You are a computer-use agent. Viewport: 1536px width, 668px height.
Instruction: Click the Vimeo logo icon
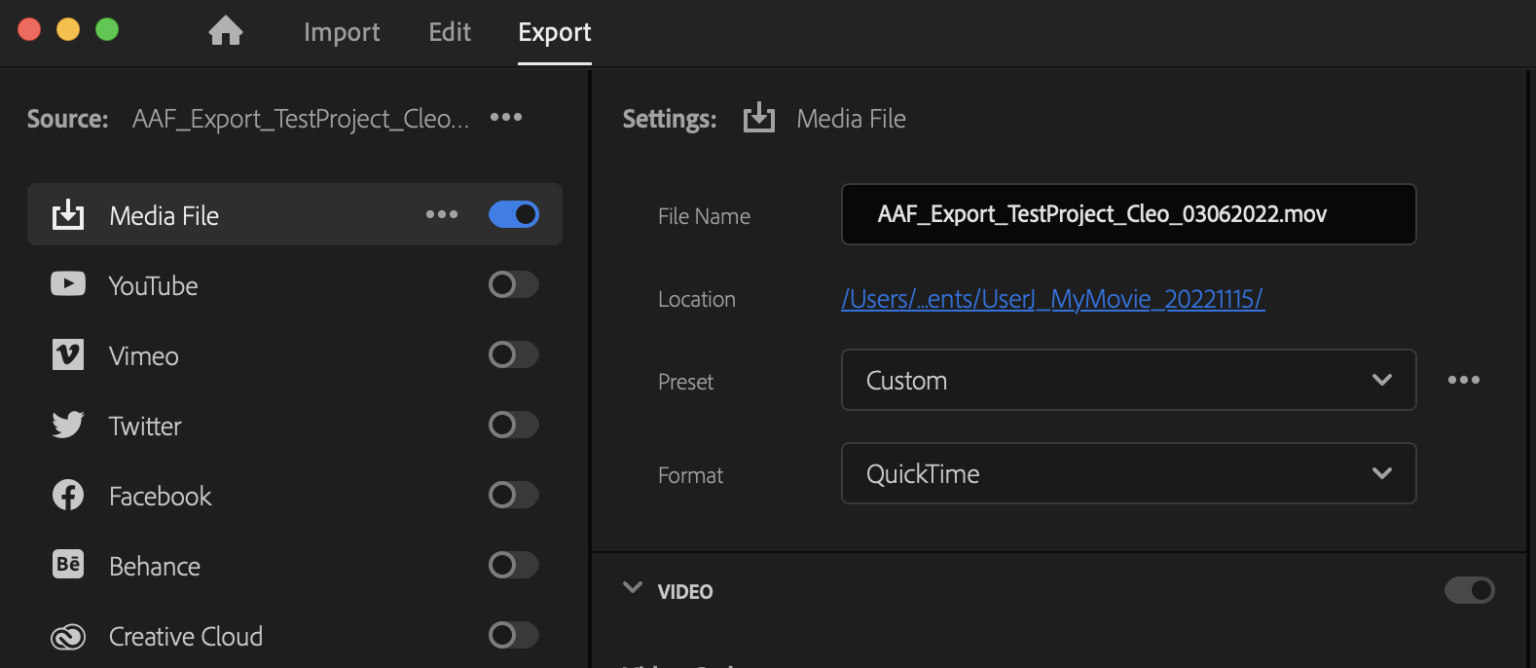pyautogui.click(x=68, y=355)
